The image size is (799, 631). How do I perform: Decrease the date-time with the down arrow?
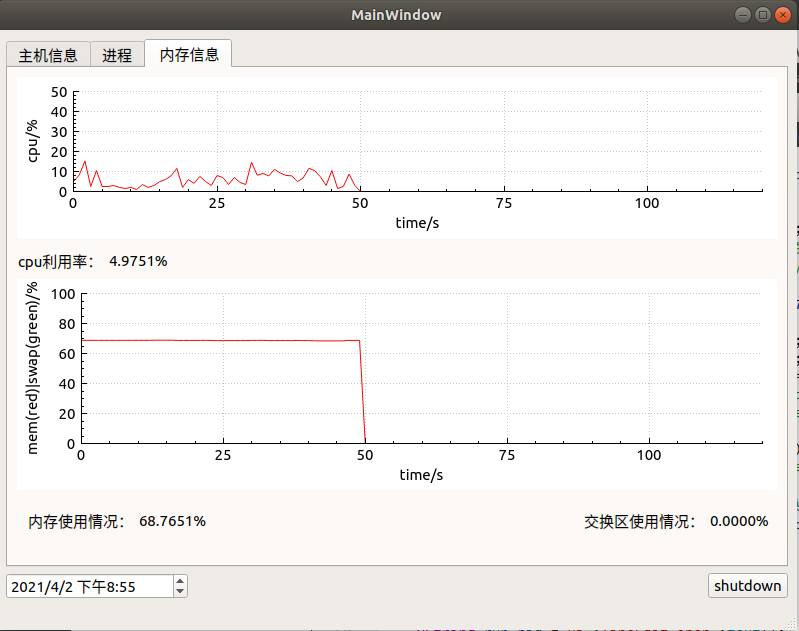coord(180,591)
